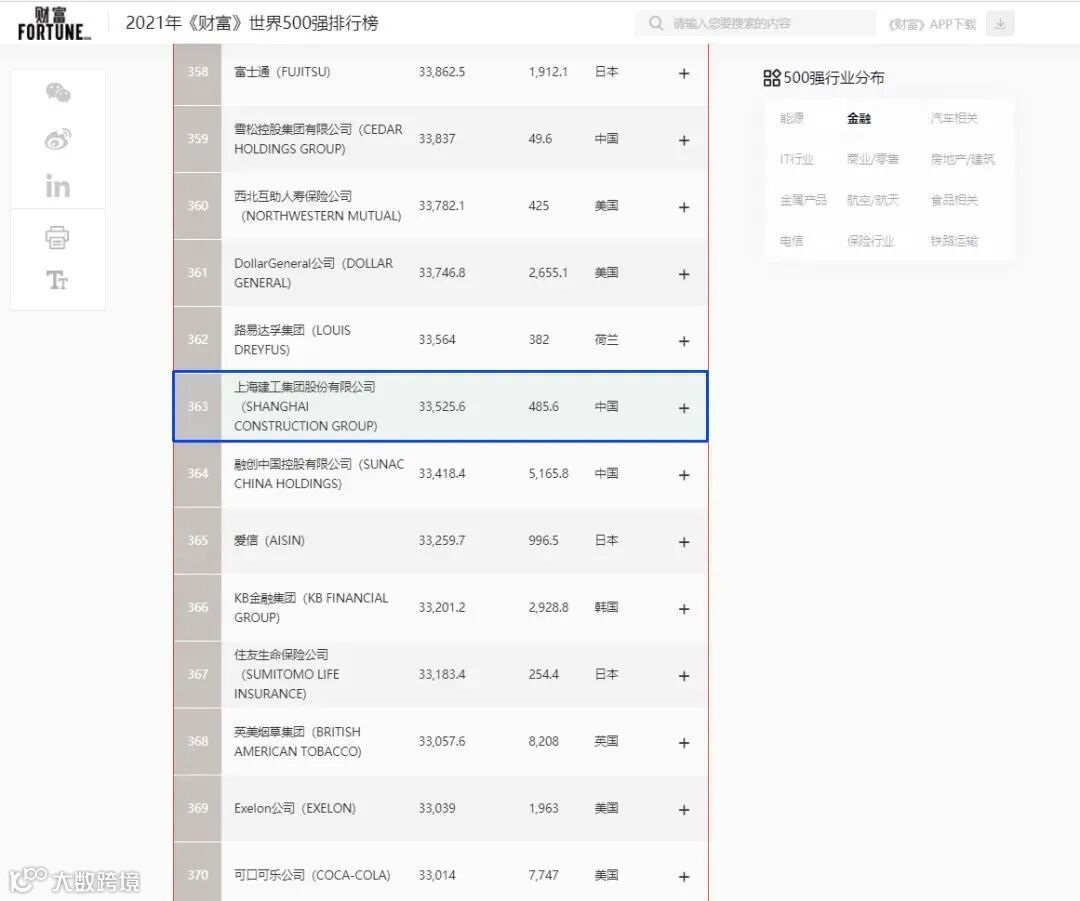This screenshot has width=1080, height=901.
Task: Expand the Cedar Holdings Group row
Action: point(684,141)
